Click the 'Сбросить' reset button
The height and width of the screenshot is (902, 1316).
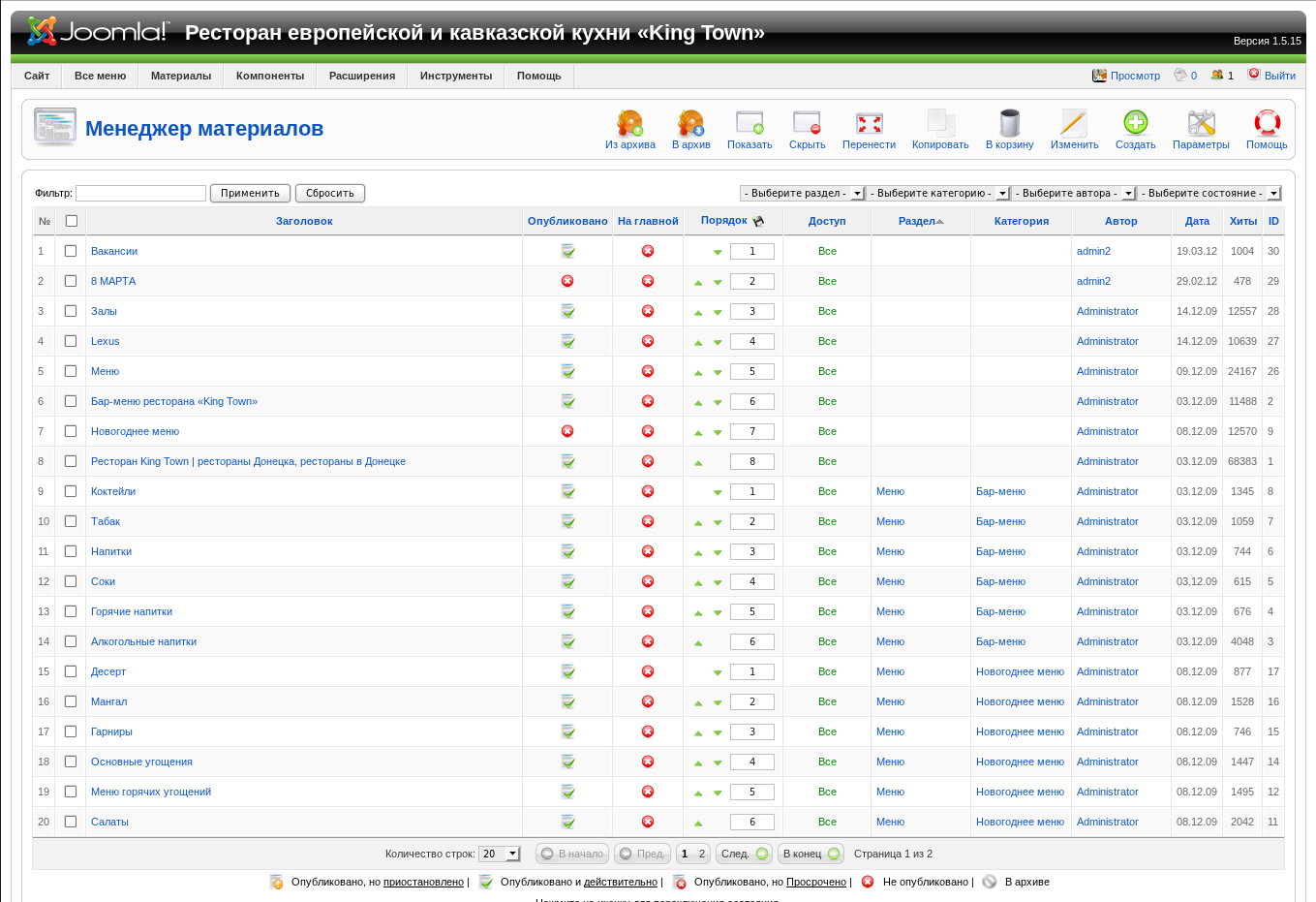point(330,193)
